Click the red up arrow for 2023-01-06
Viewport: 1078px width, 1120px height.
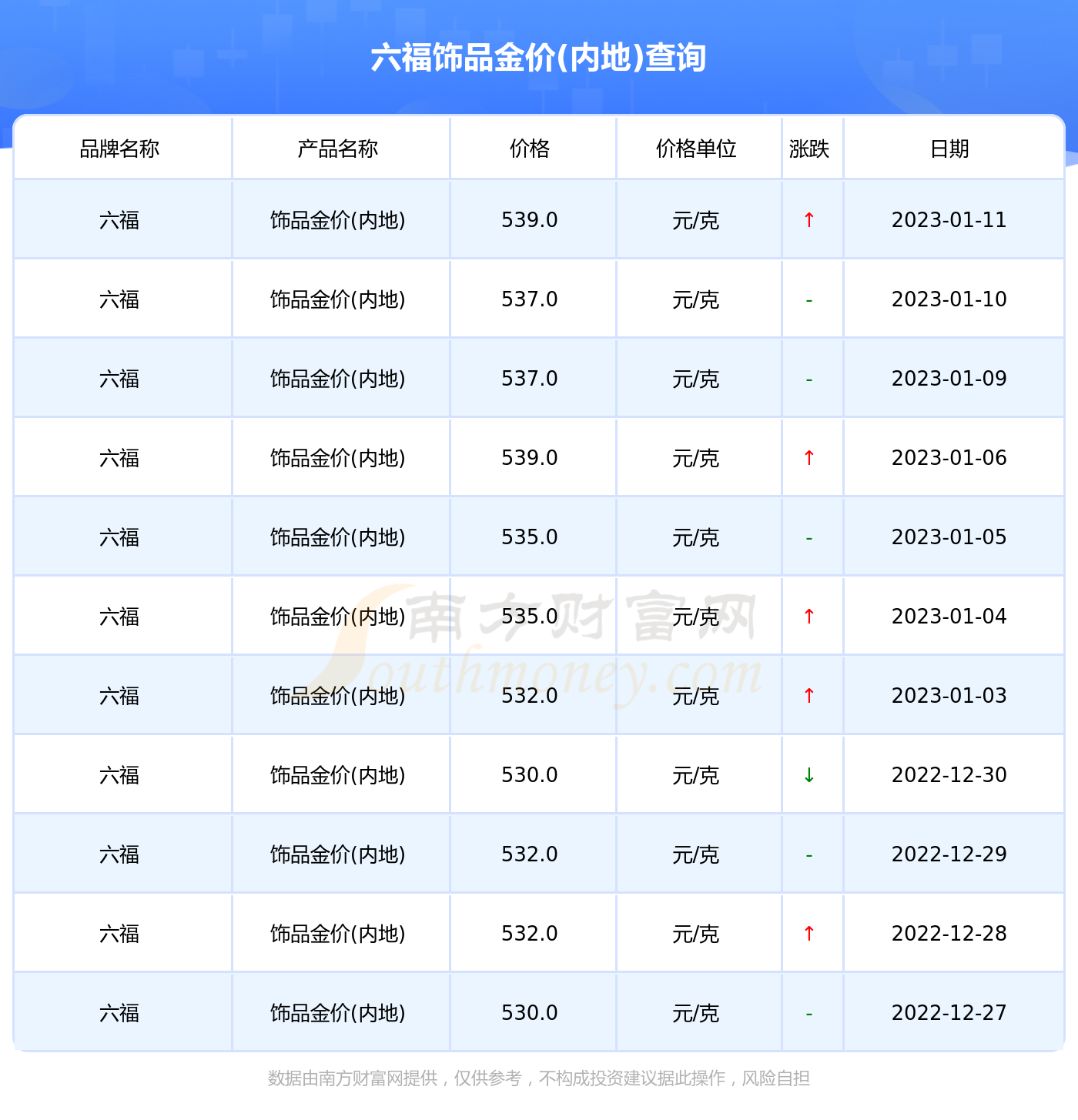pyautogui.click(x=809, y=458)
